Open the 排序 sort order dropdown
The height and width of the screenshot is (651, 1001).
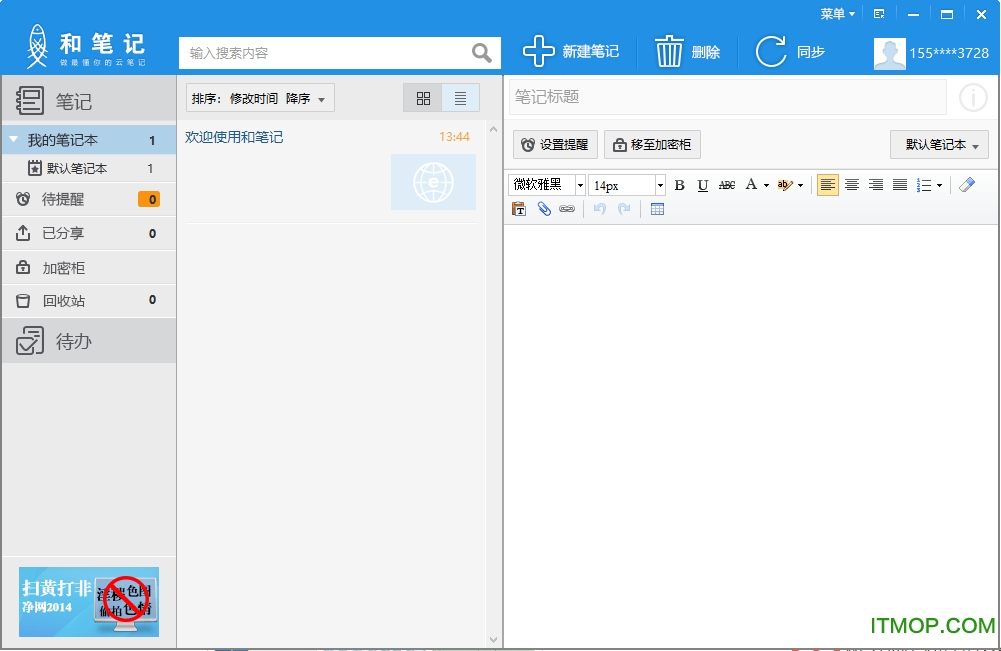coord(260,98)
